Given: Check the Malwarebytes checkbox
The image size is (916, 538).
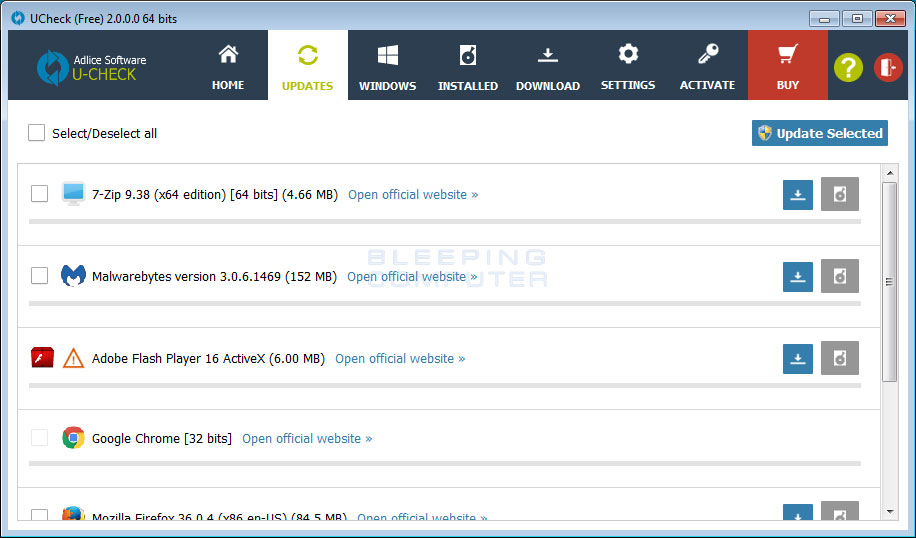Looking at the screenshot, I should point(39,275).
